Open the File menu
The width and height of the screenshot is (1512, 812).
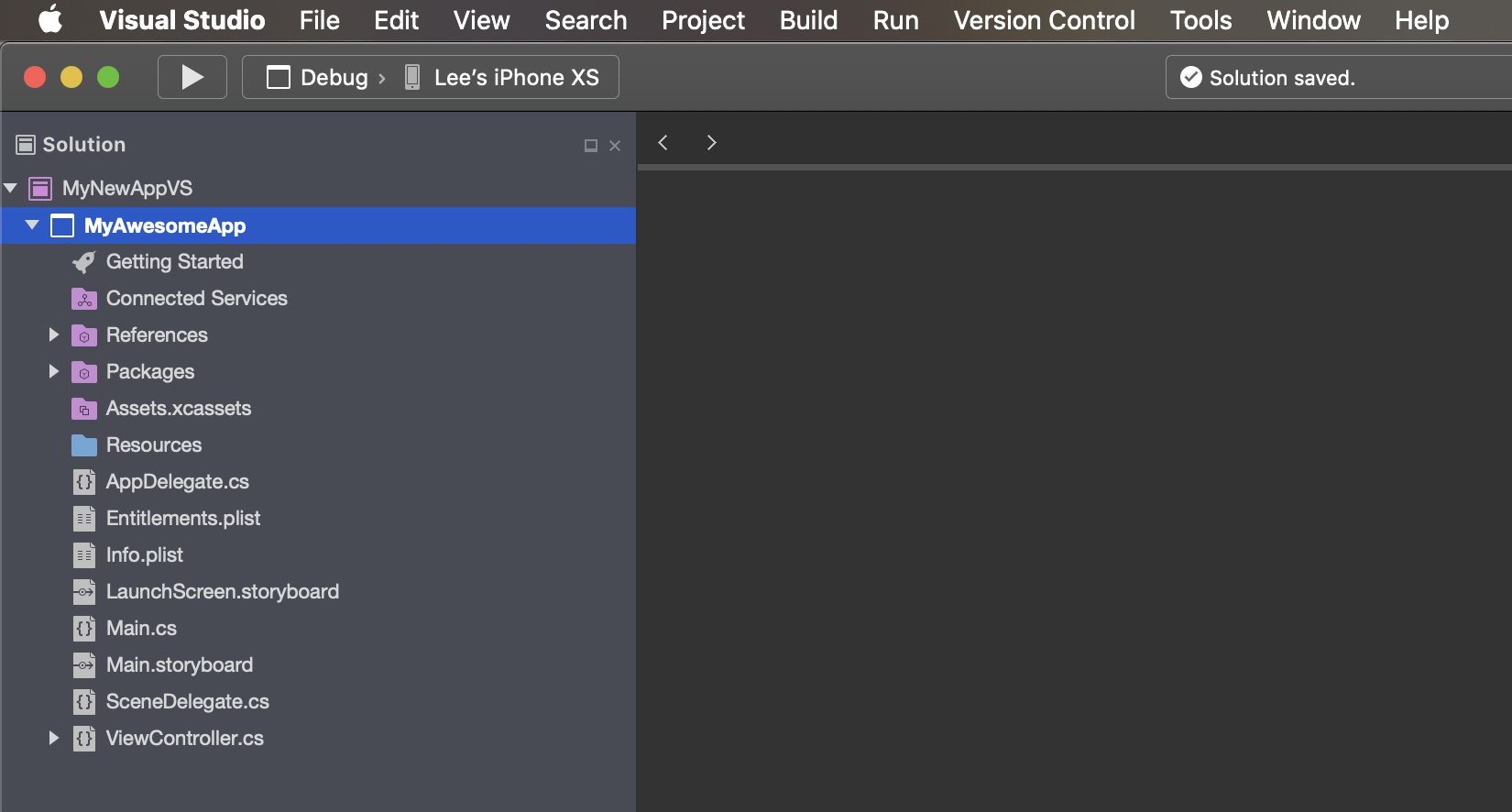pyautogui.click(x=319, y=20)
